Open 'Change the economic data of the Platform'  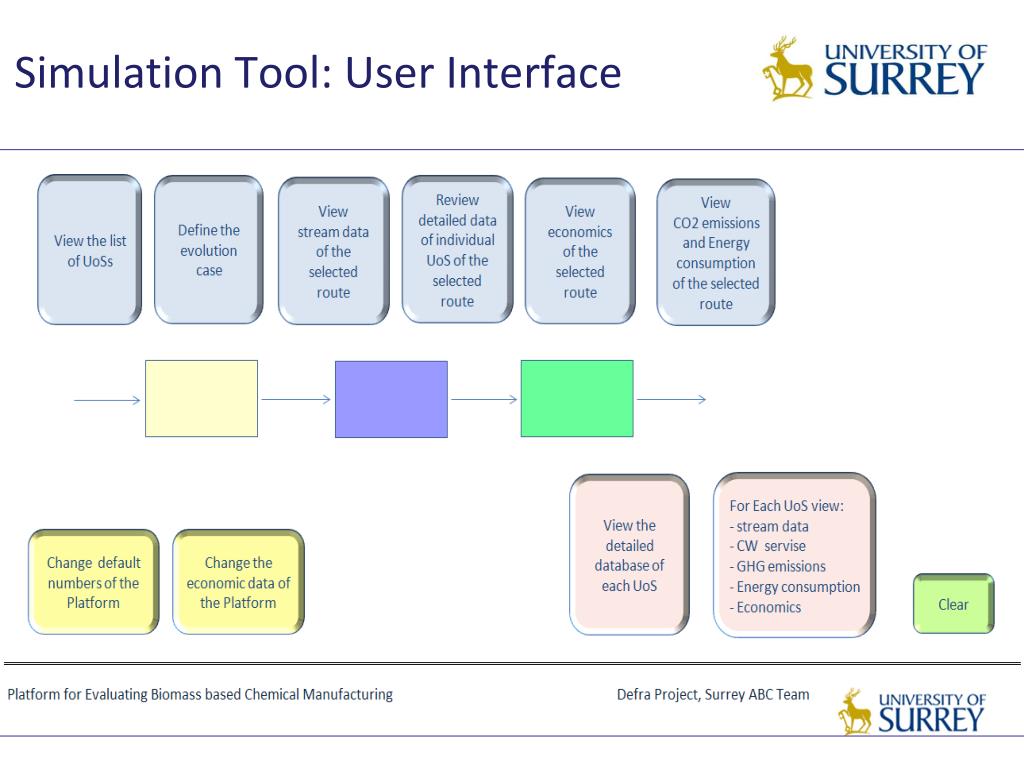tap(238, 582)
